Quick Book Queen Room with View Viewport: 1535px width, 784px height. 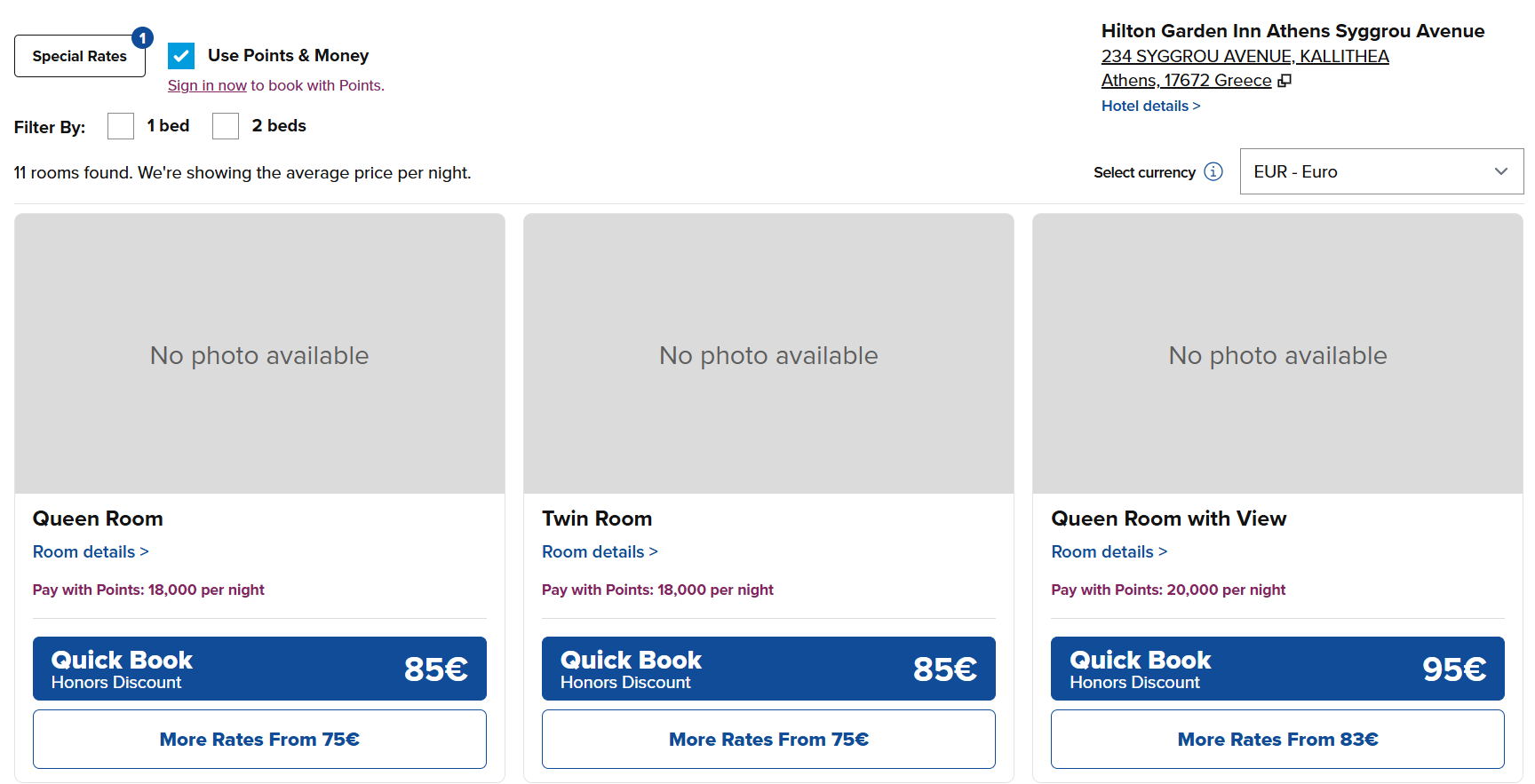pos(1277,669)
